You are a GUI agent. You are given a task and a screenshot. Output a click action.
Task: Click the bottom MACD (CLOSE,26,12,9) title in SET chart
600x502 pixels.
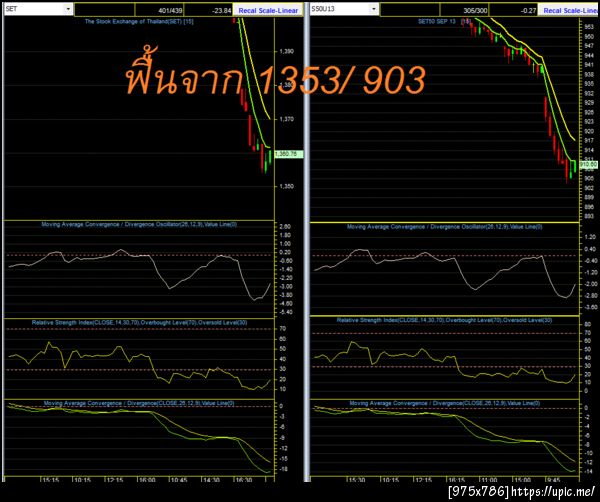(x=139, y=403)
